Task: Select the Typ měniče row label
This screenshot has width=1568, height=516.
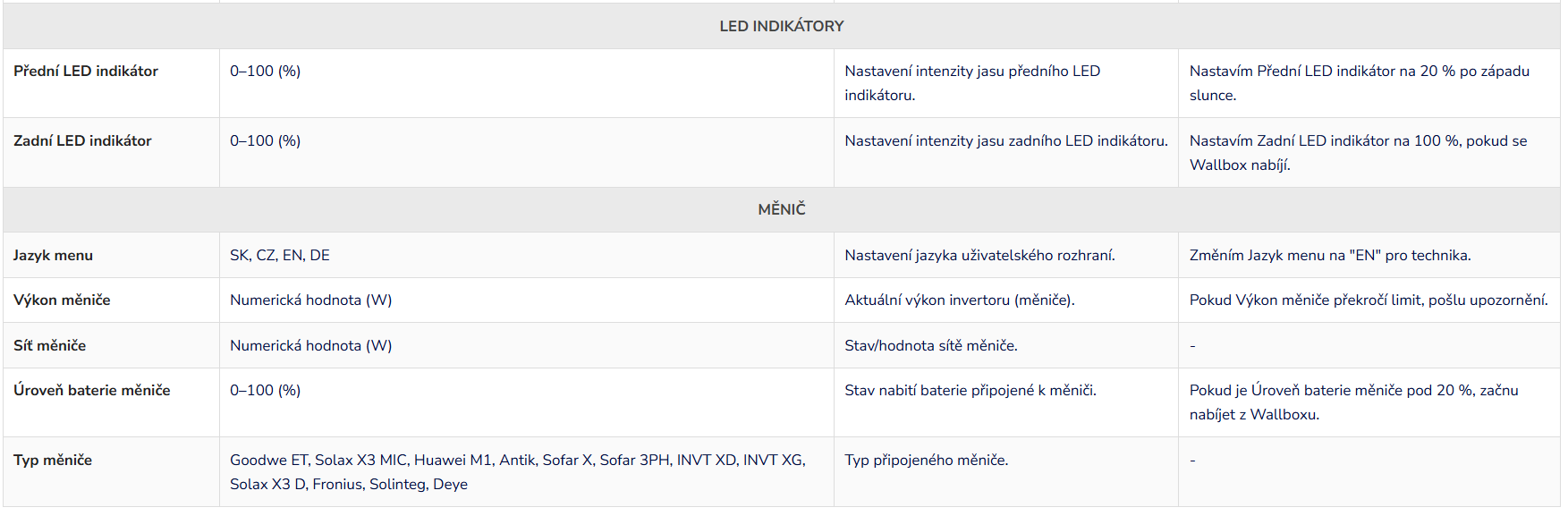Action: point(53,461)
